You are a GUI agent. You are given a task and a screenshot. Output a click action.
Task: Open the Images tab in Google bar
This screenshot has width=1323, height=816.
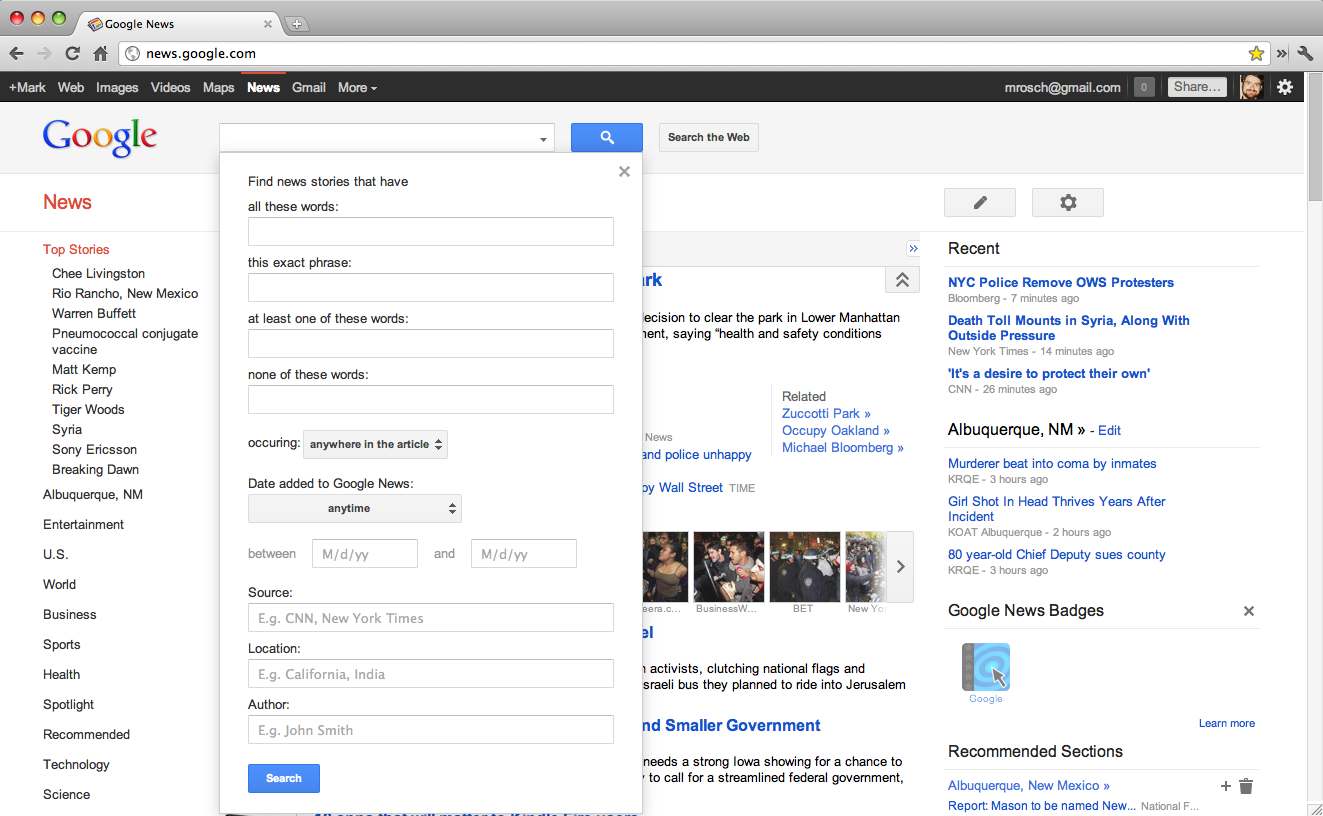point(117,87)
